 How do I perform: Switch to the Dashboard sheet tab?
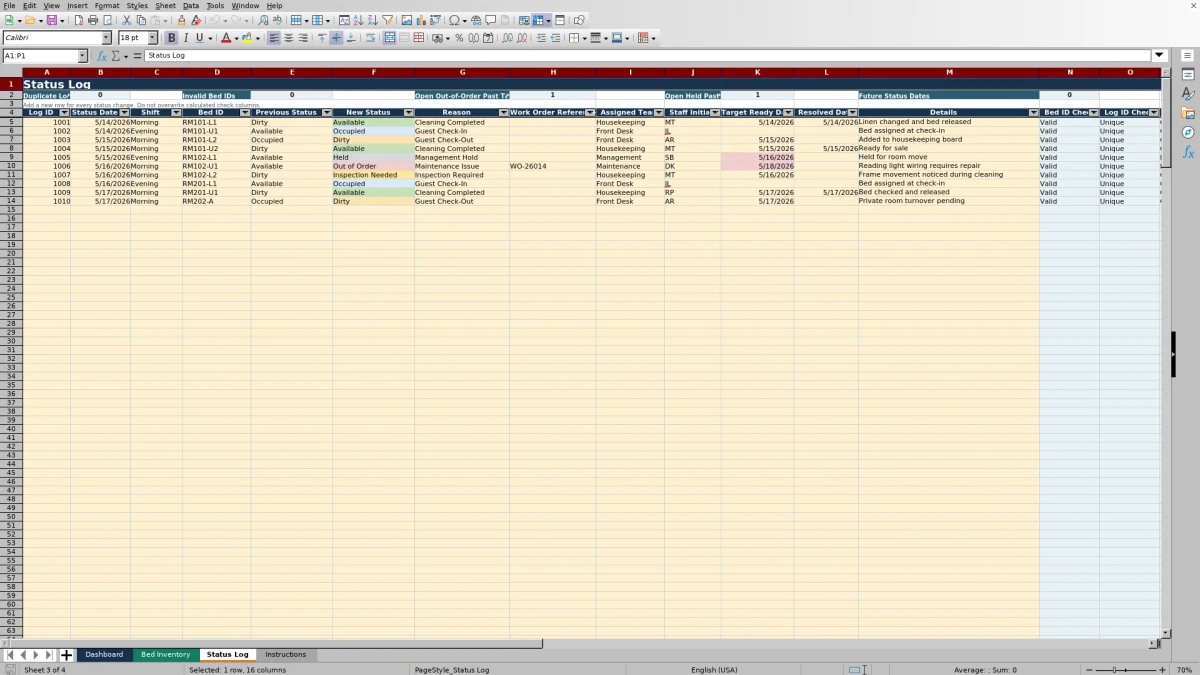104,655
